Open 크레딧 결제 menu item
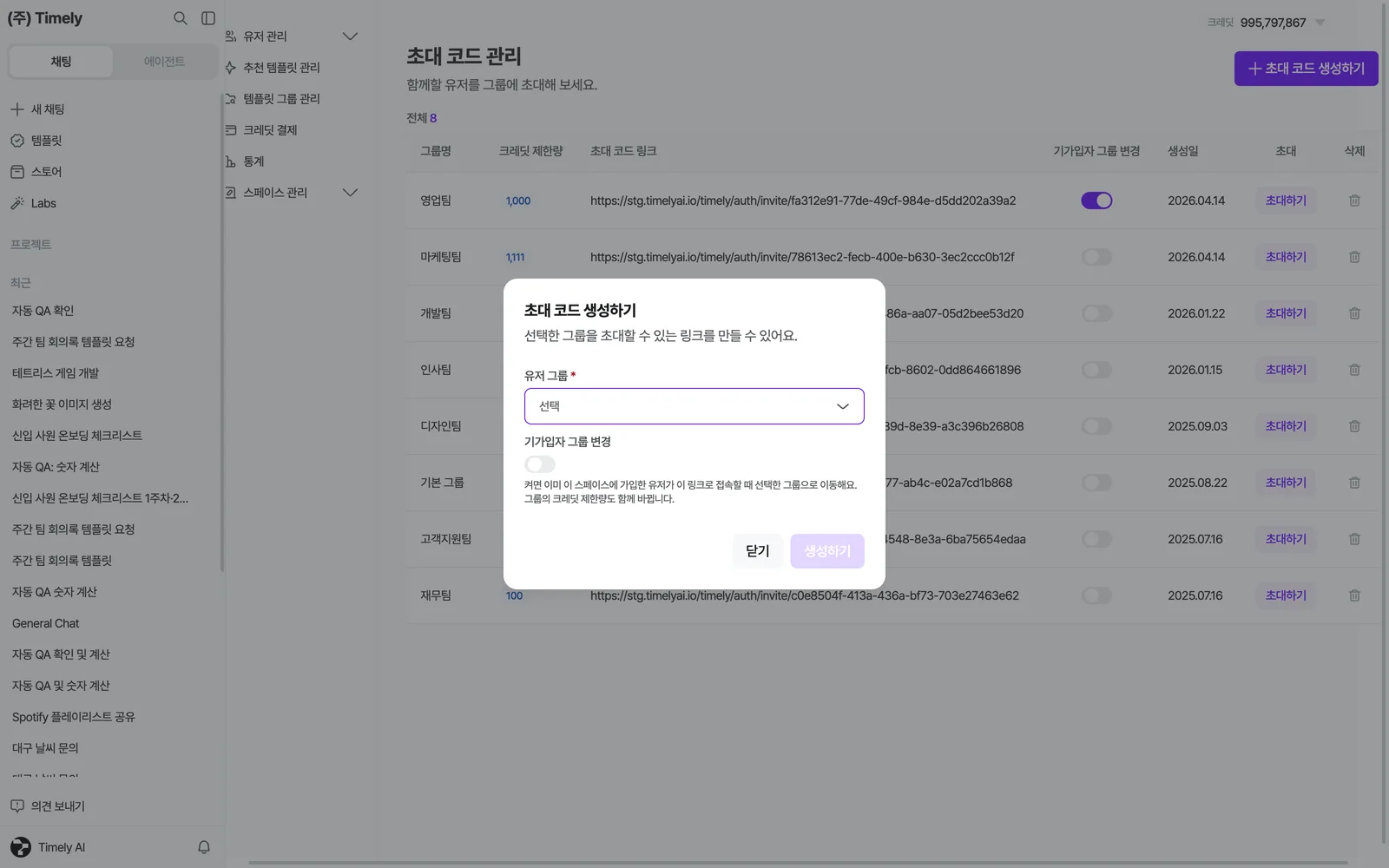This screenshot has height=868, width=1389. point(270,130)
